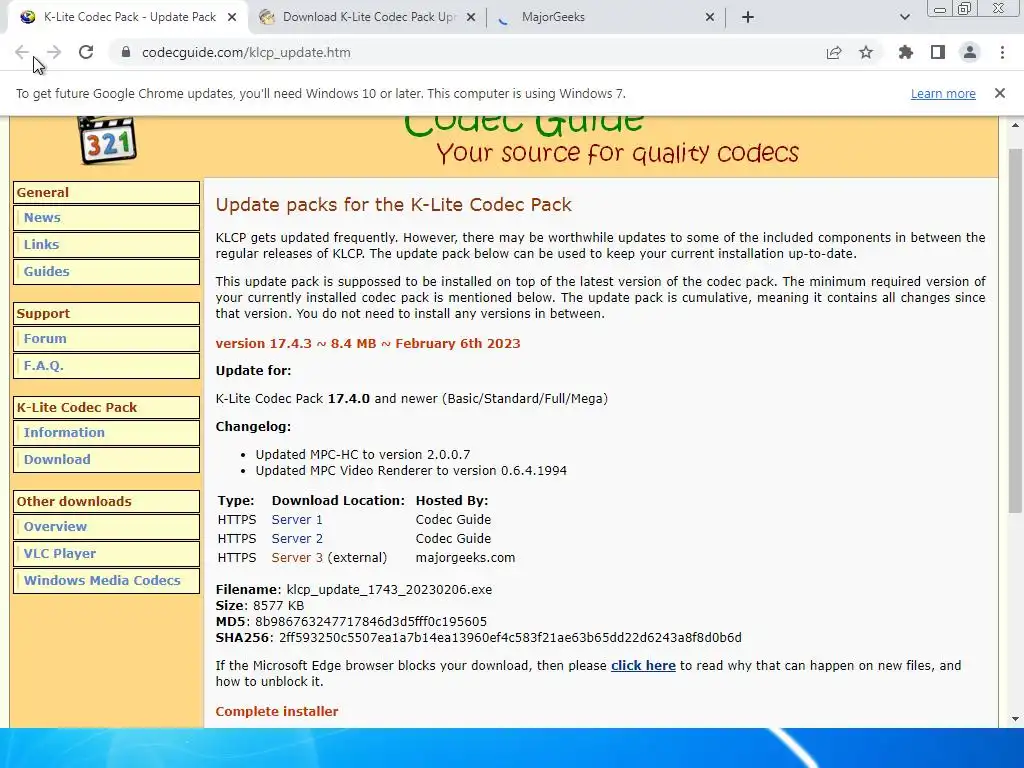The width and height of the screenshot is (1024, 768).
Task: Click the page scrollbar thumb
Action: click(1015, 330)
